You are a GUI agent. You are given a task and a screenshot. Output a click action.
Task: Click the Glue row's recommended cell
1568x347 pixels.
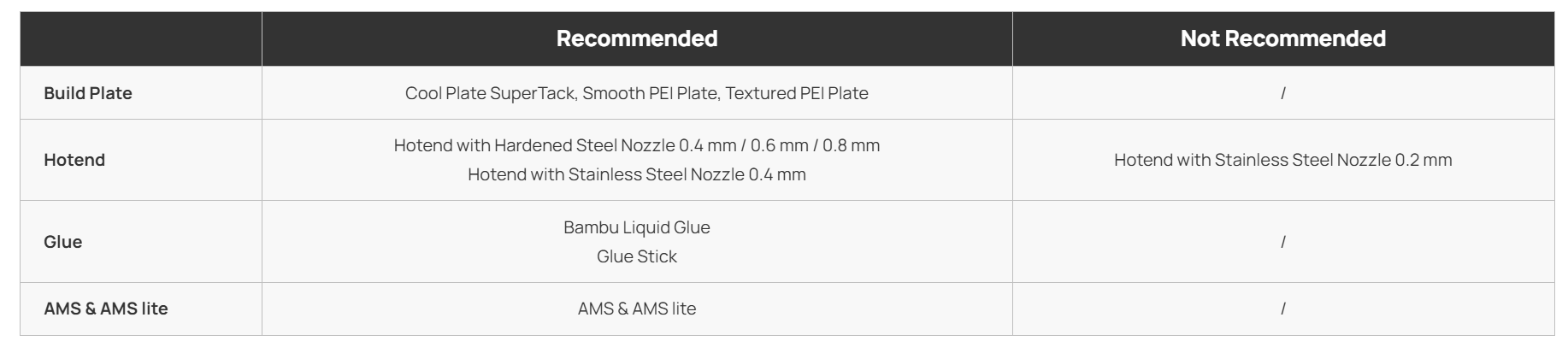[x=637, y=242]
